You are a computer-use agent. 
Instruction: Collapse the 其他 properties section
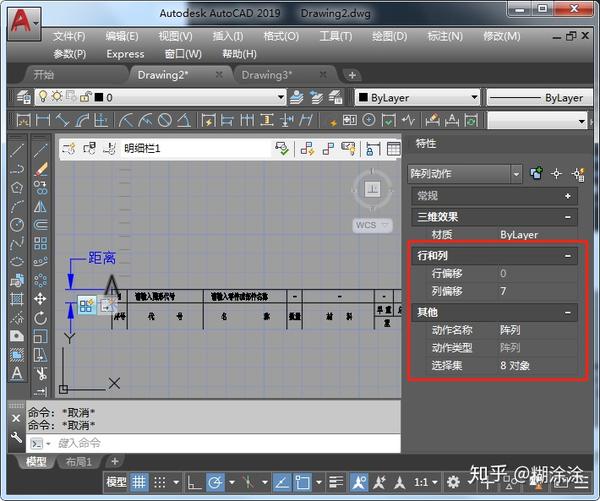(x=568, y=313)
